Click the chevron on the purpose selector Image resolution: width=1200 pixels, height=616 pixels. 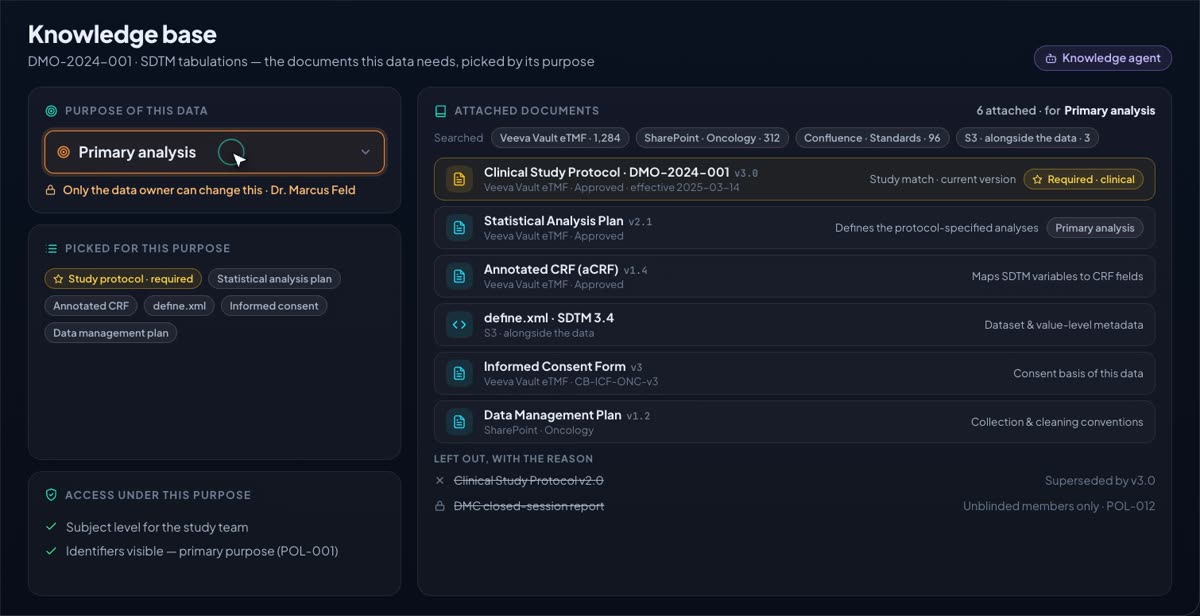[x=365, y=152]
